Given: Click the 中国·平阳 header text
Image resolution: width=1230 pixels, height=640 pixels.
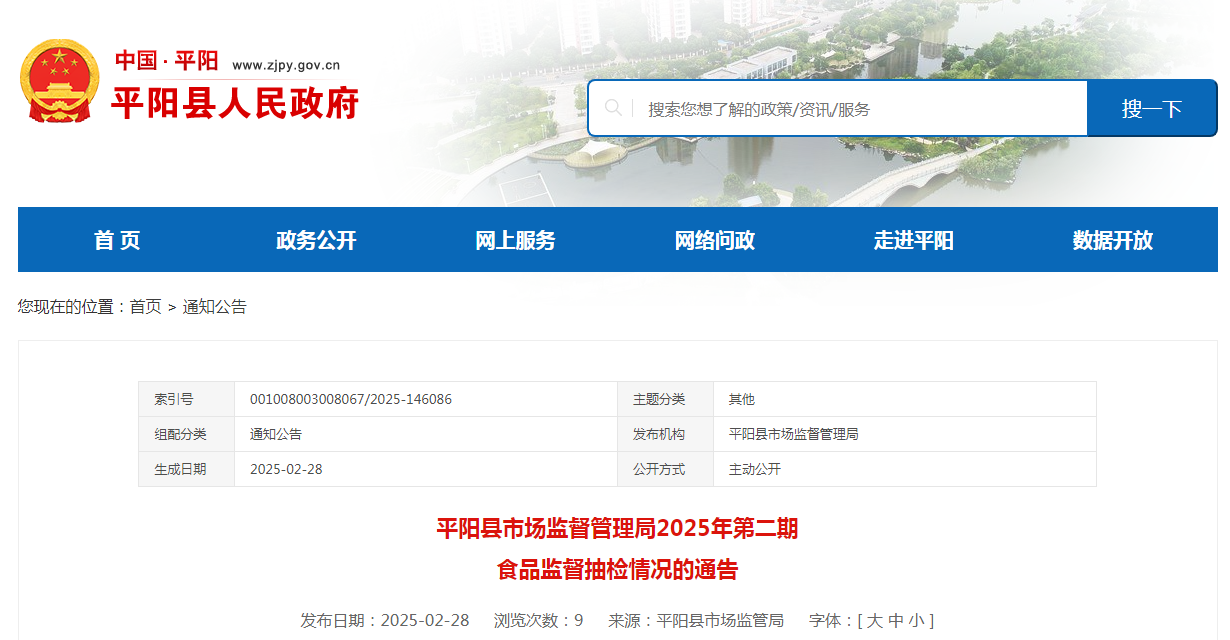Looking at the screenshot, I should [x=166, y=60].
